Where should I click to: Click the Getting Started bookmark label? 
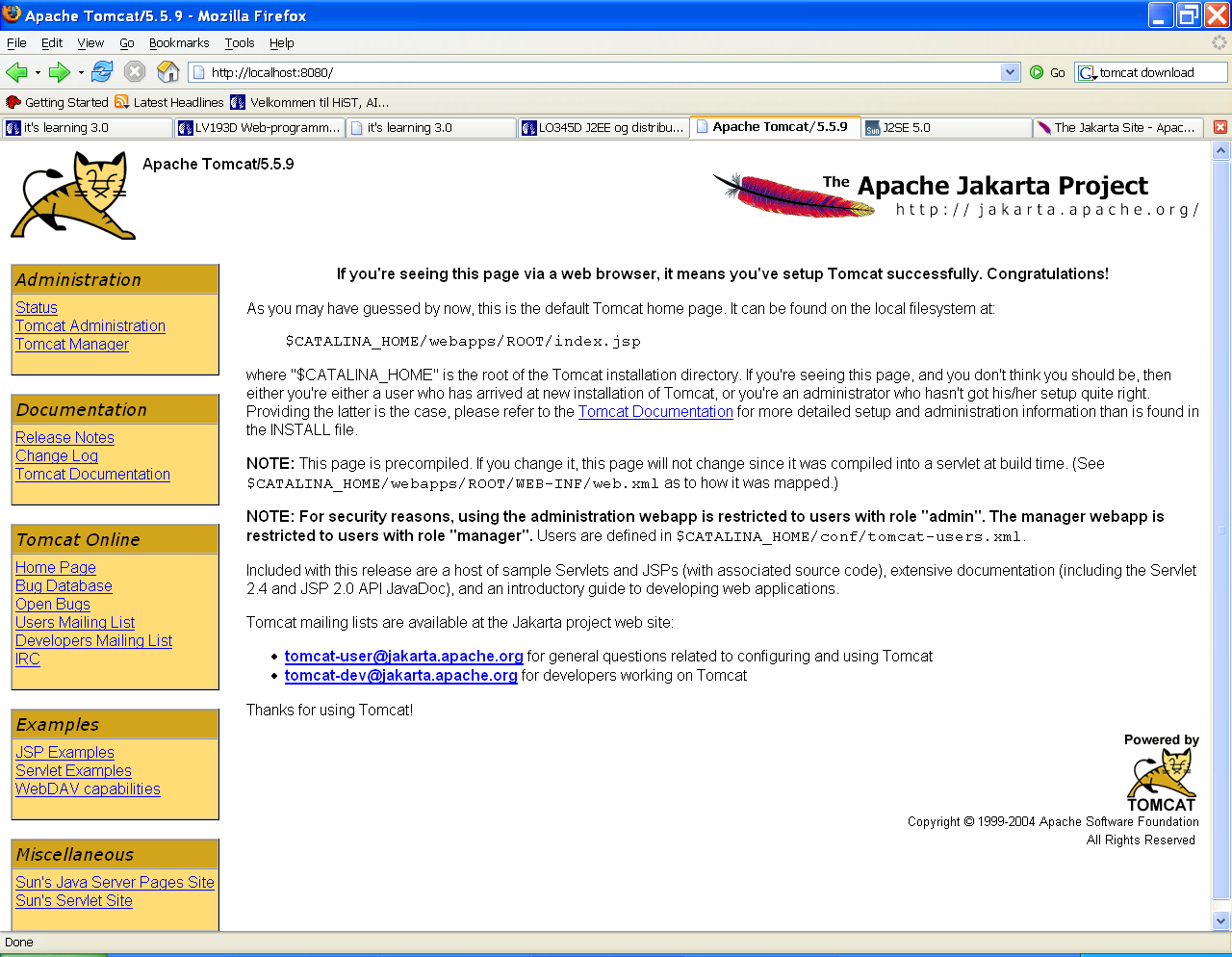coord(66,102)
